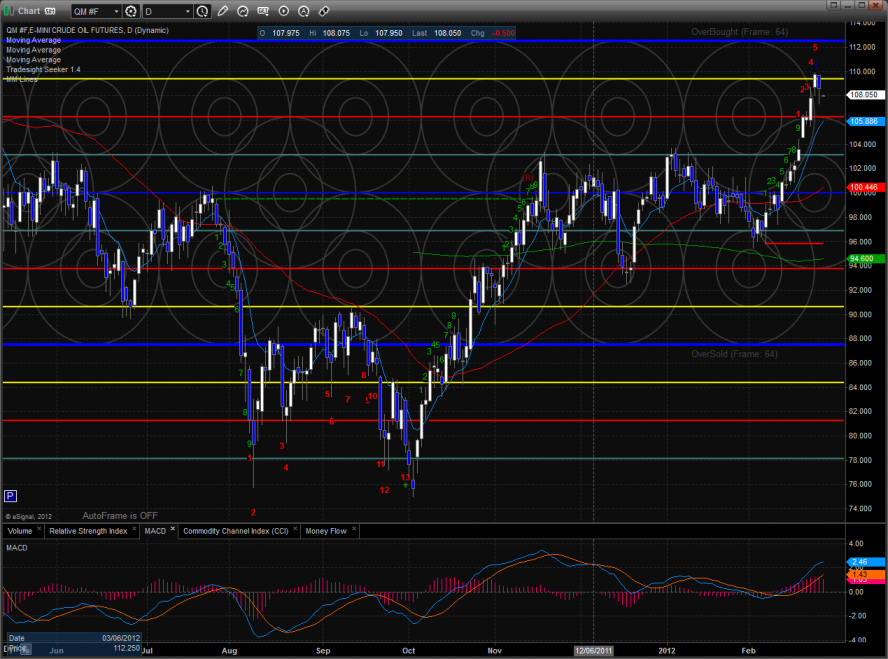This screenshot has height=659, width=888.
Task: Select the pencil drawing tool
Action: 222,12
